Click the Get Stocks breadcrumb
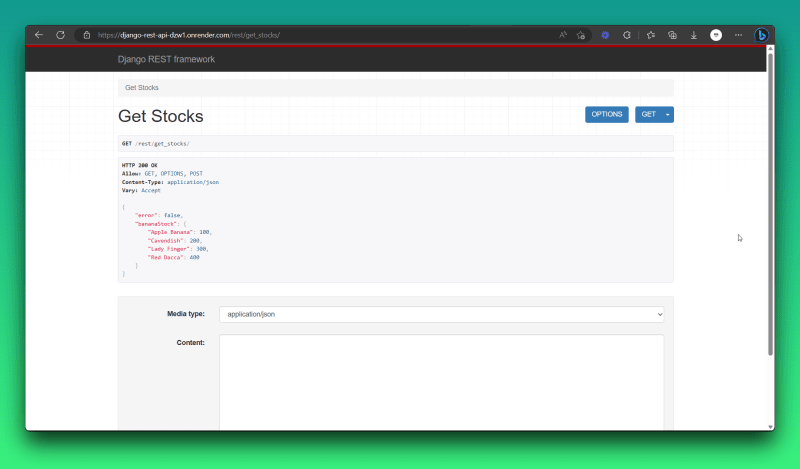This screenshot has height=469, width=800. (x=142, y=88)
